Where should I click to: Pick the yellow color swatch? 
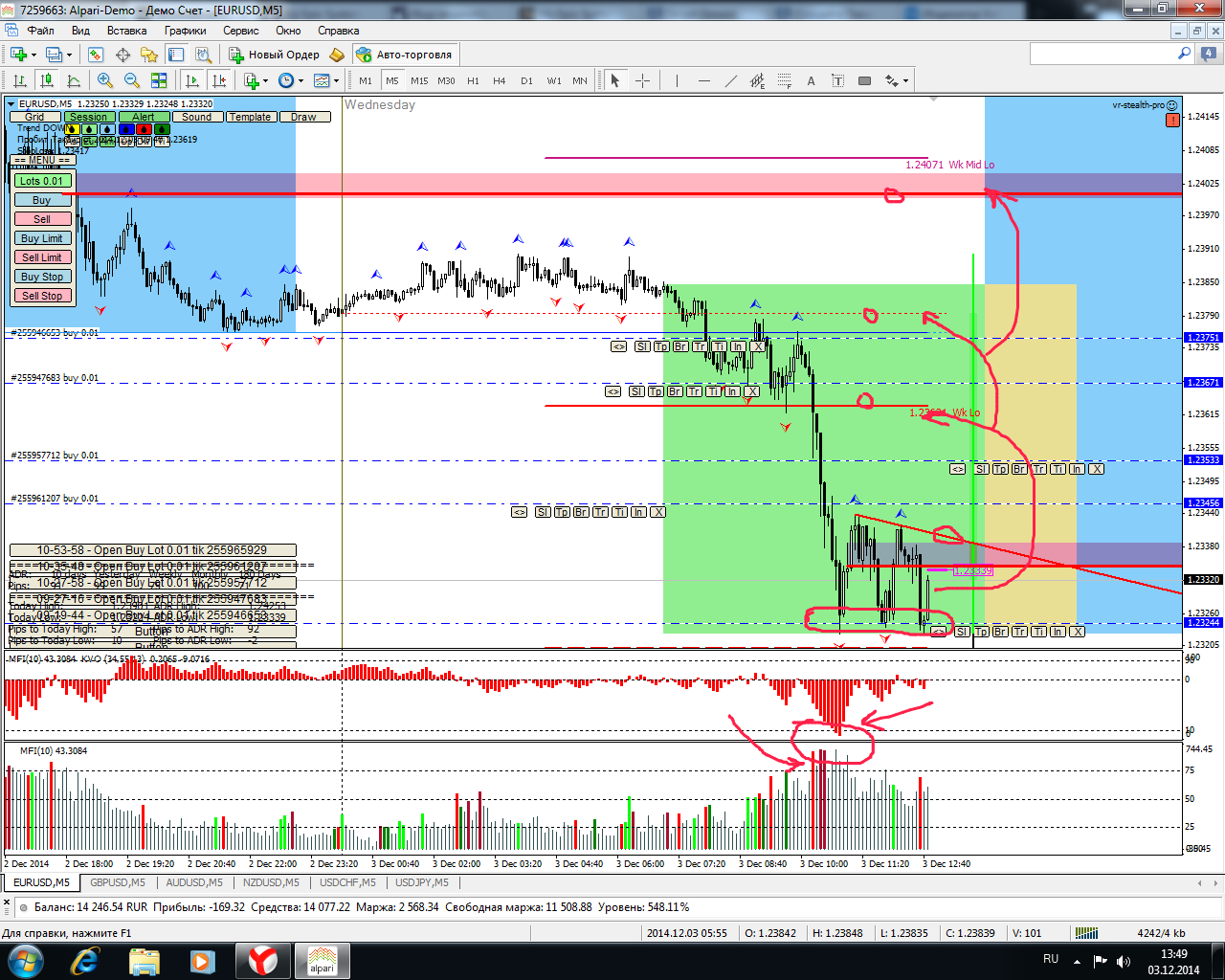coord(73,129)
